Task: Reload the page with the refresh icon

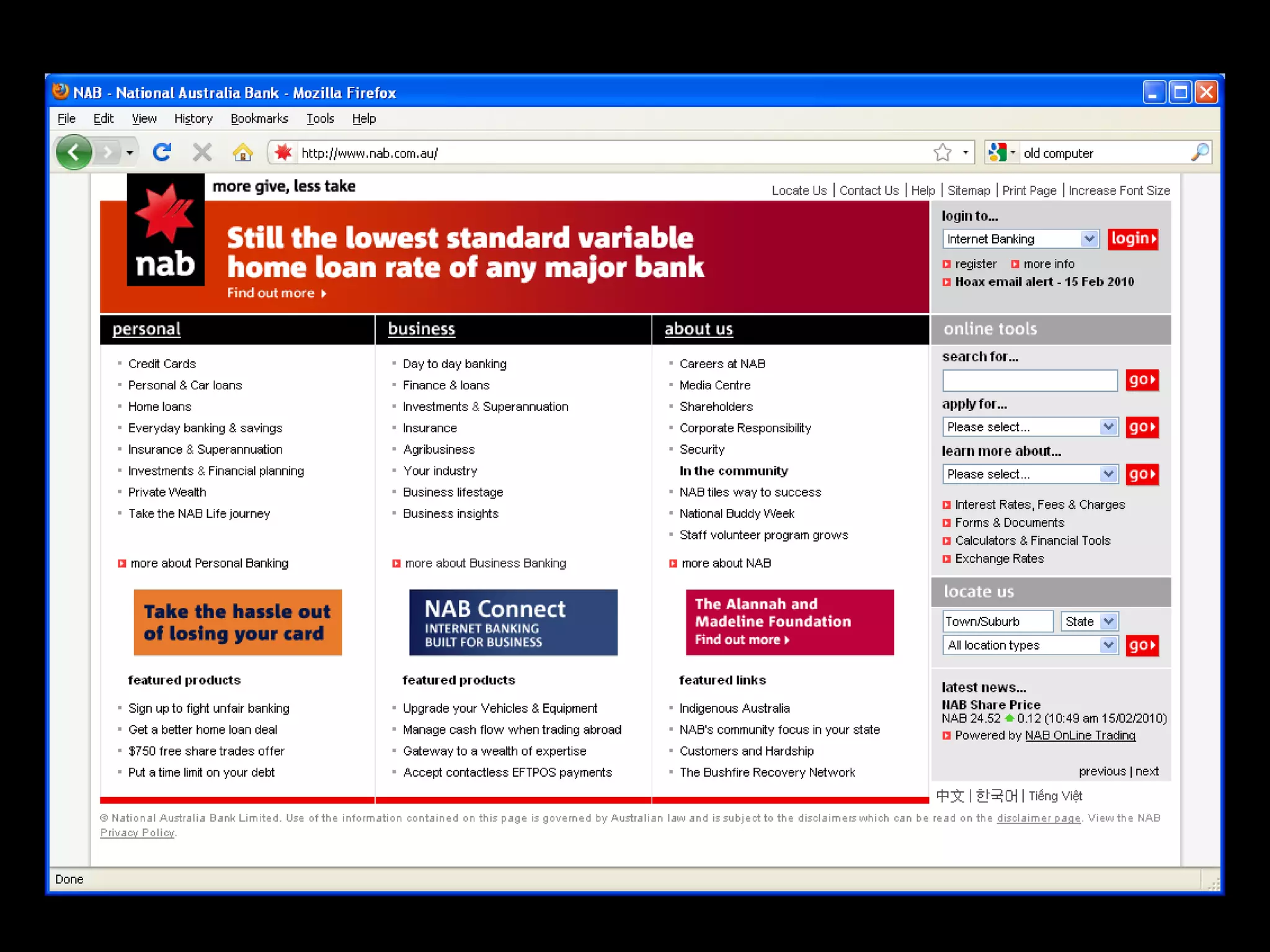Action: [162, 152]
